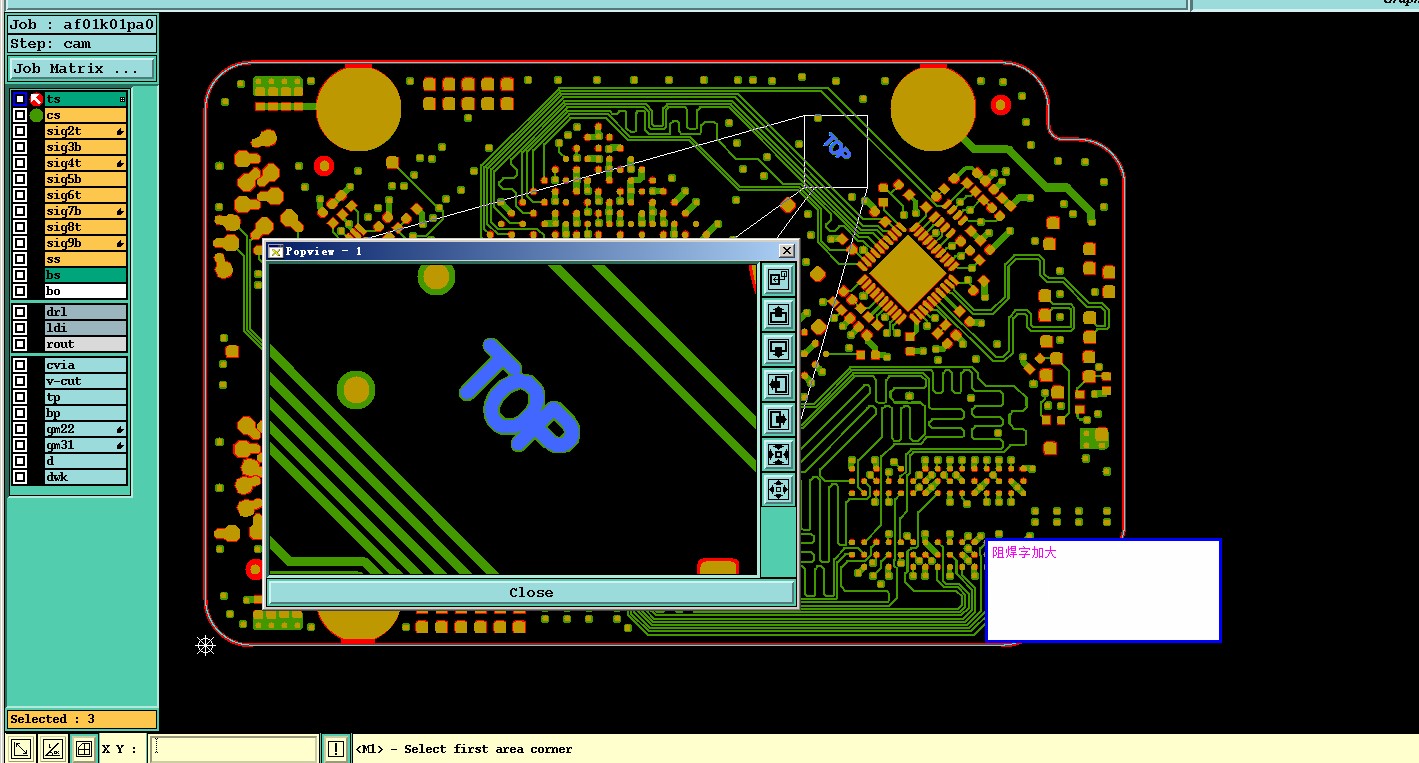Toggle display checkbox for rout layer
The image size is (1419, 763).
pyautogui.click(x=20, y=344)
